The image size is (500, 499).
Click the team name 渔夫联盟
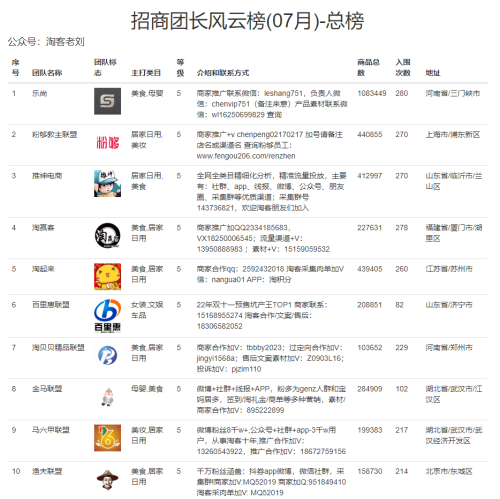pos(47,471)
